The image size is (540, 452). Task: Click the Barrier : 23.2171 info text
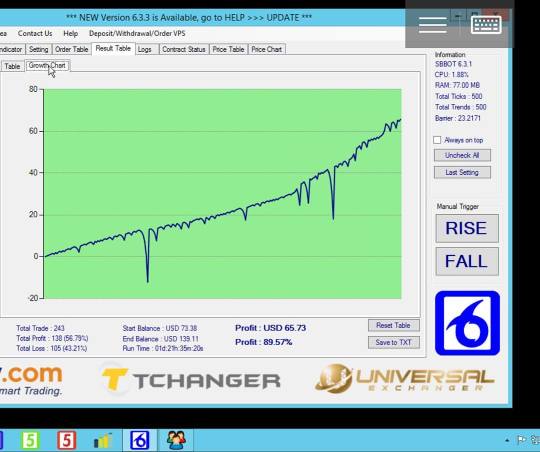(458, 118)
